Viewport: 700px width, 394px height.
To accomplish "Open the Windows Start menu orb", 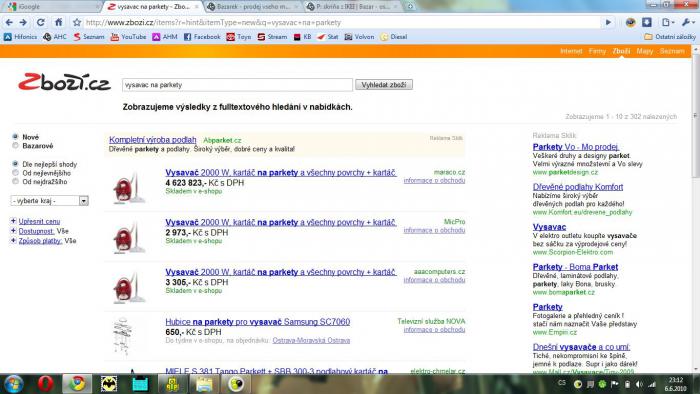I will coord(13,384).
